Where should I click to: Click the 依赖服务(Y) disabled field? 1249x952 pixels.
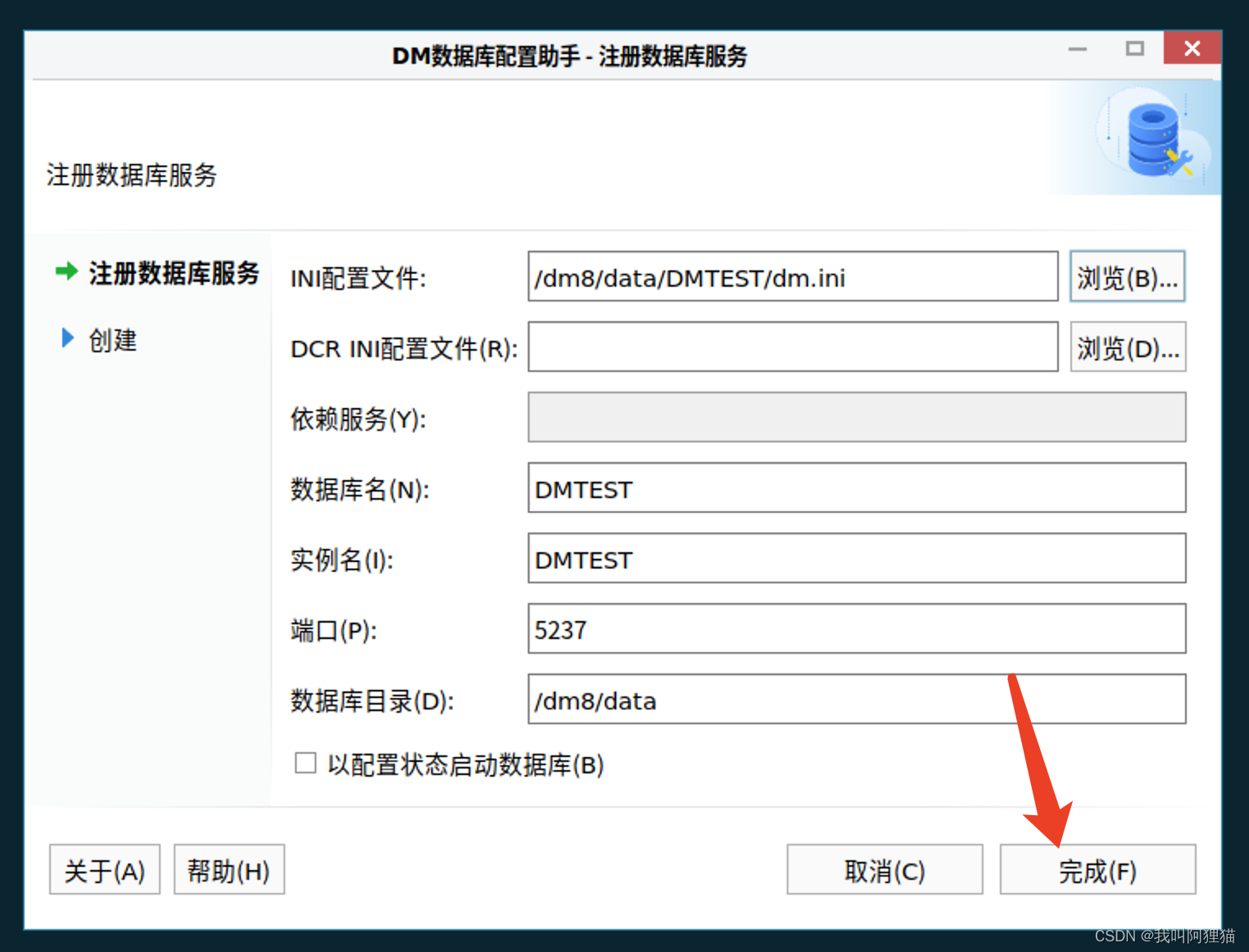click(x=856, y=418)
